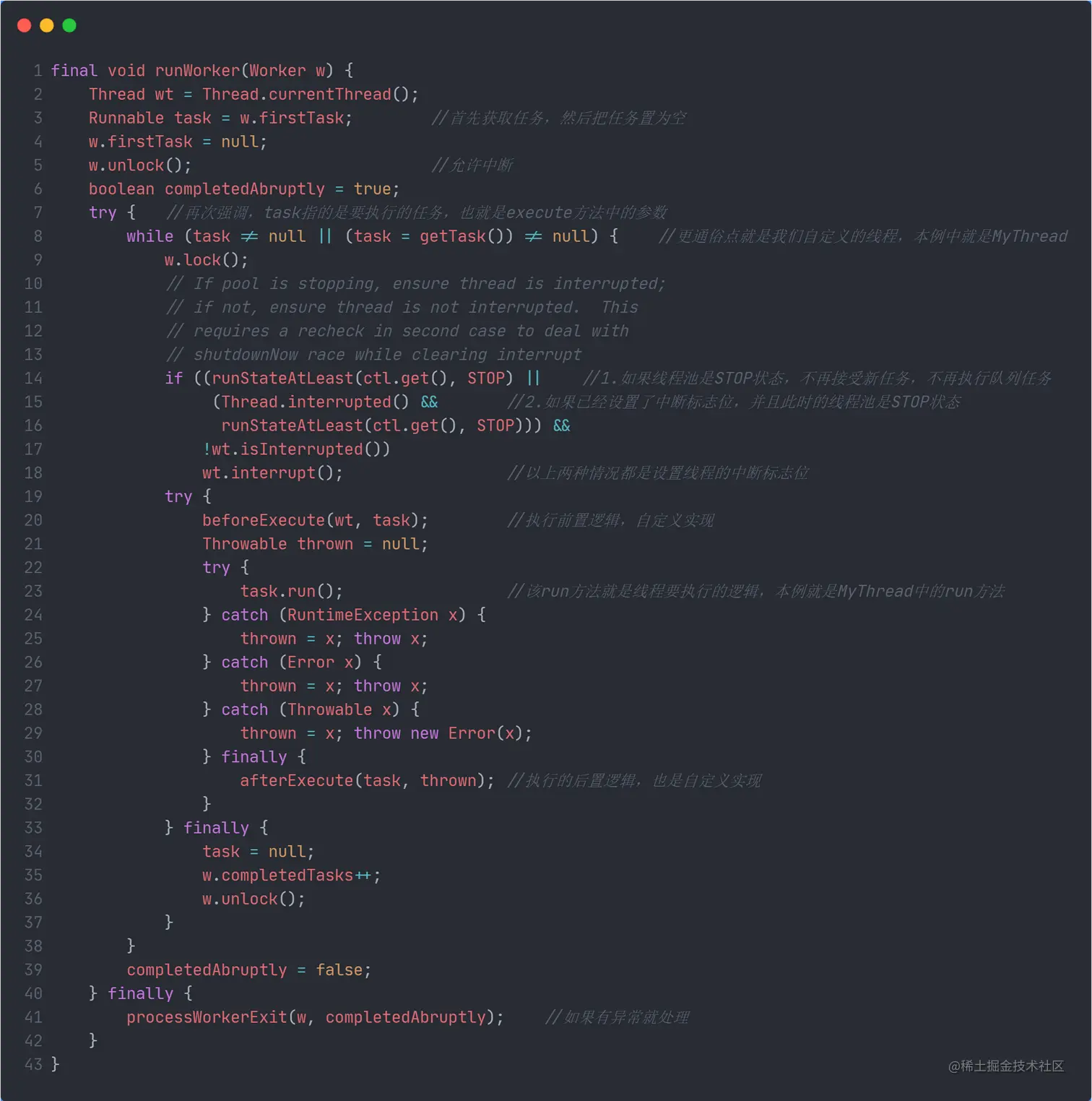
Task: Click 'catch (Throwable x)' on line 28
Action: [311, 709]
